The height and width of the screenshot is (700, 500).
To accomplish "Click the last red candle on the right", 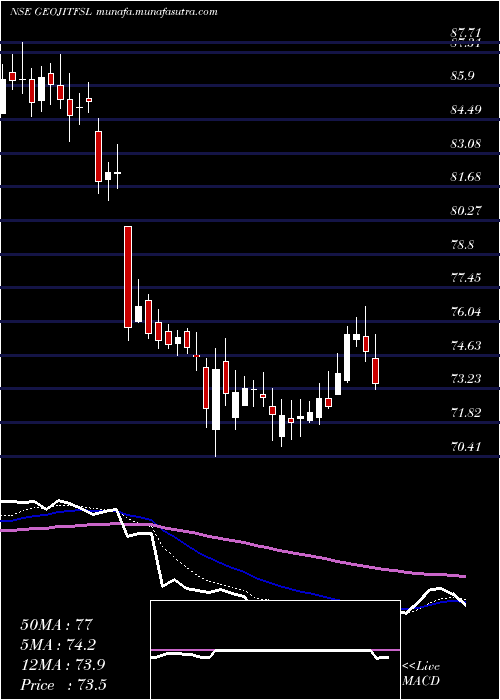I will pyautogui.click(x=375, y=371).
